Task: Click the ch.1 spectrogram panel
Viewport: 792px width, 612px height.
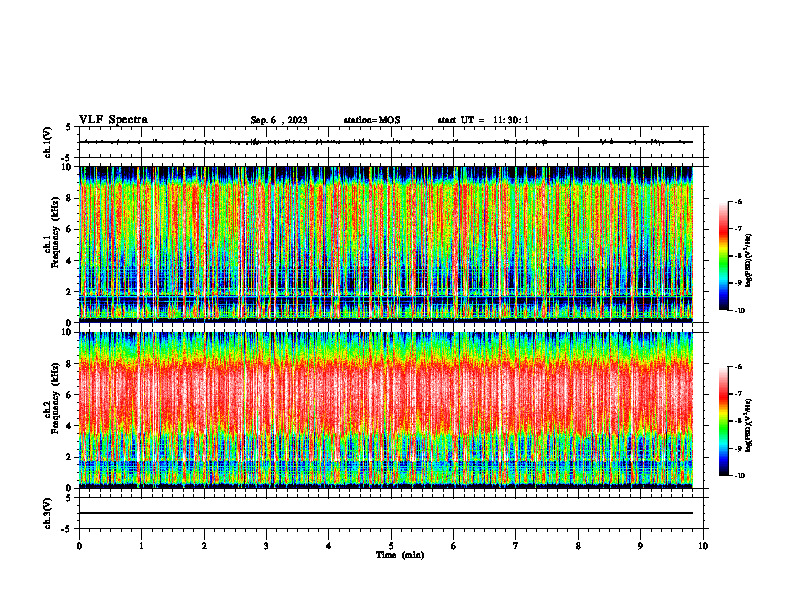Action: point(386,244)
